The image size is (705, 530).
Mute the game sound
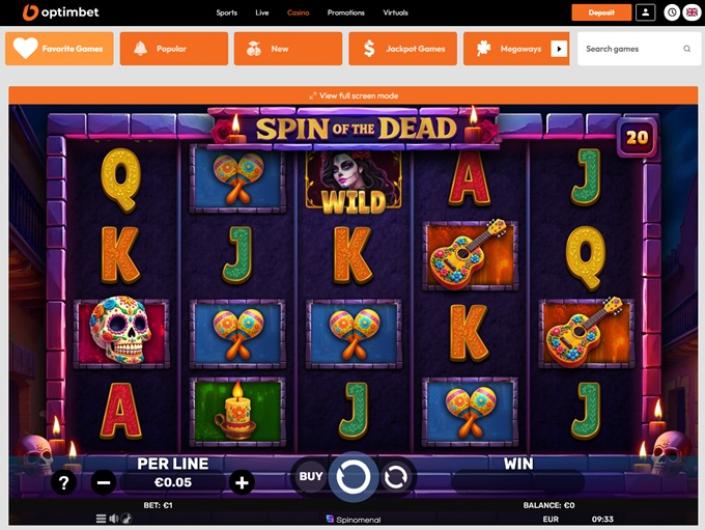pos(114,518)
